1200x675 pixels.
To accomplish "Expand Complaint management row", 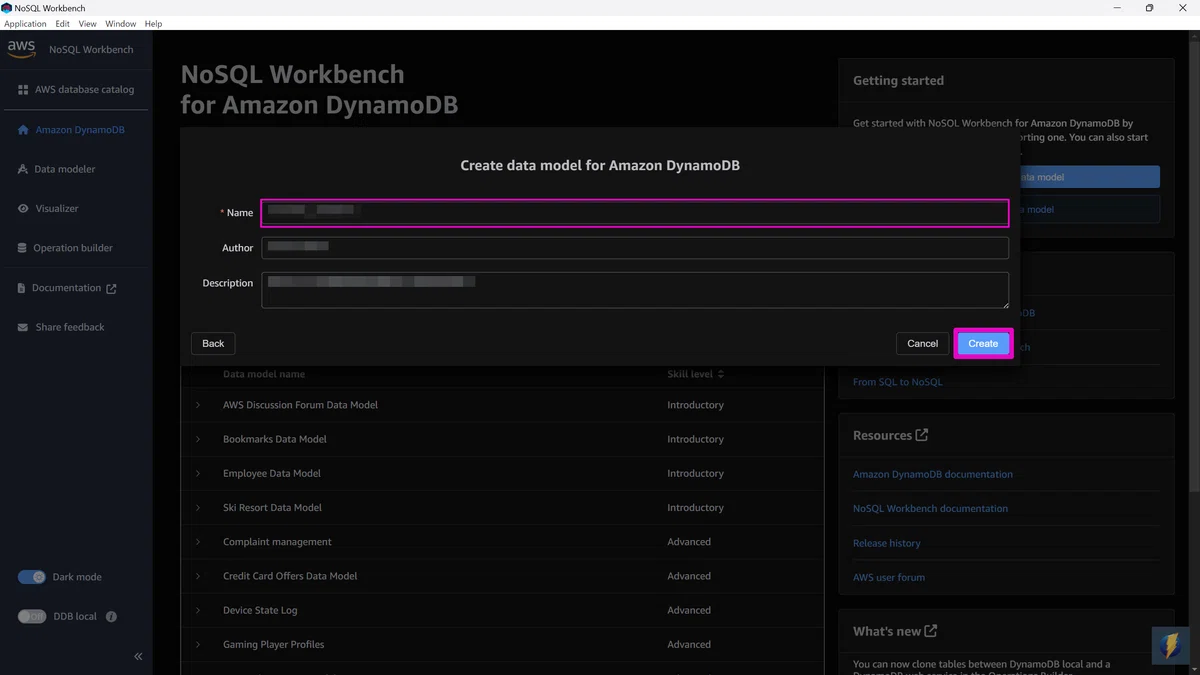I will [x=198, y=542].
